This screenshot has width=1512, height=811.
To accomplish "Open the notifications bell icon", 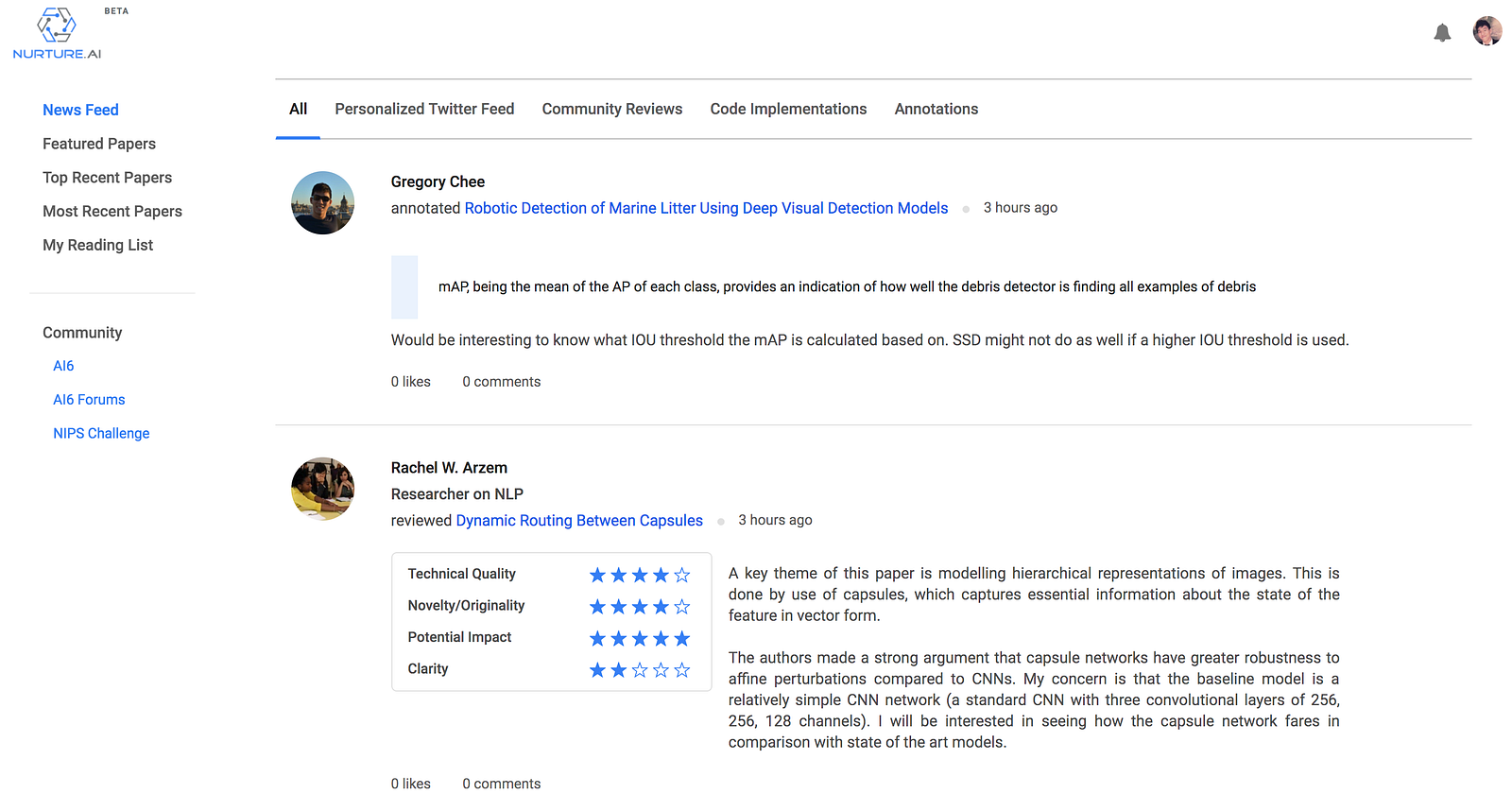I will [x=1442, y=33].
